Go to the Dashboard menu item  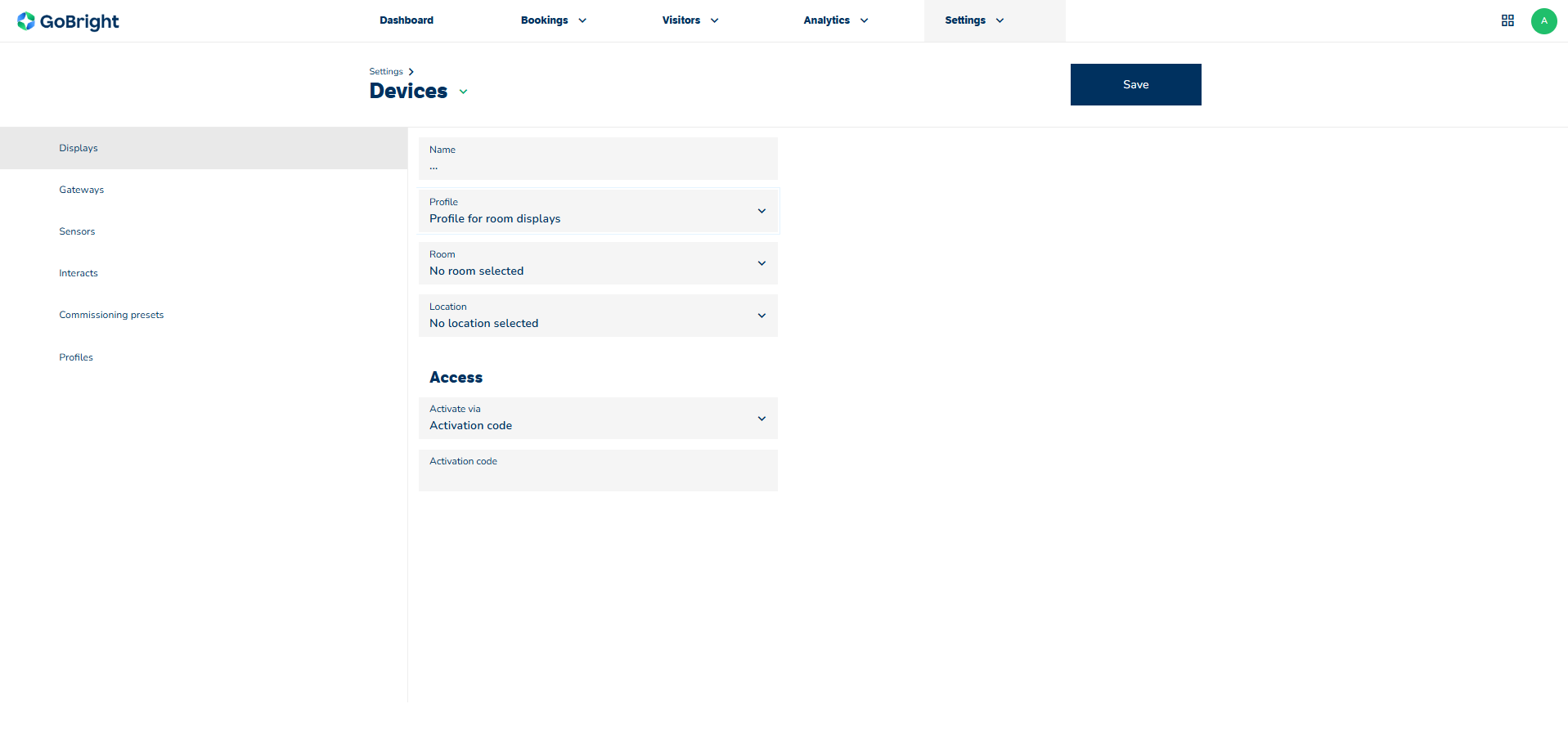pyautogui.click(x=407, y=20)
